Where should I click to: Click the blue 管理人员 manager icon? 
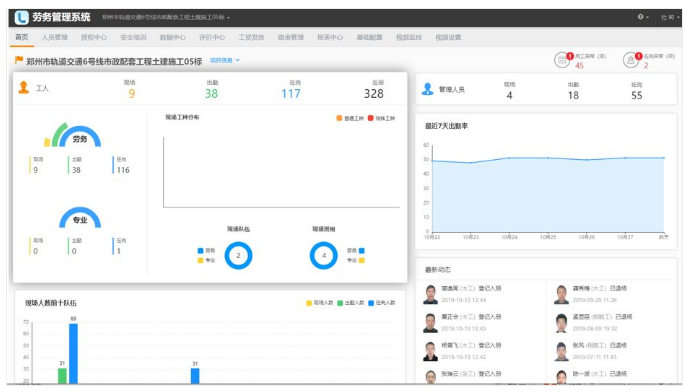(x=427, y=89)
